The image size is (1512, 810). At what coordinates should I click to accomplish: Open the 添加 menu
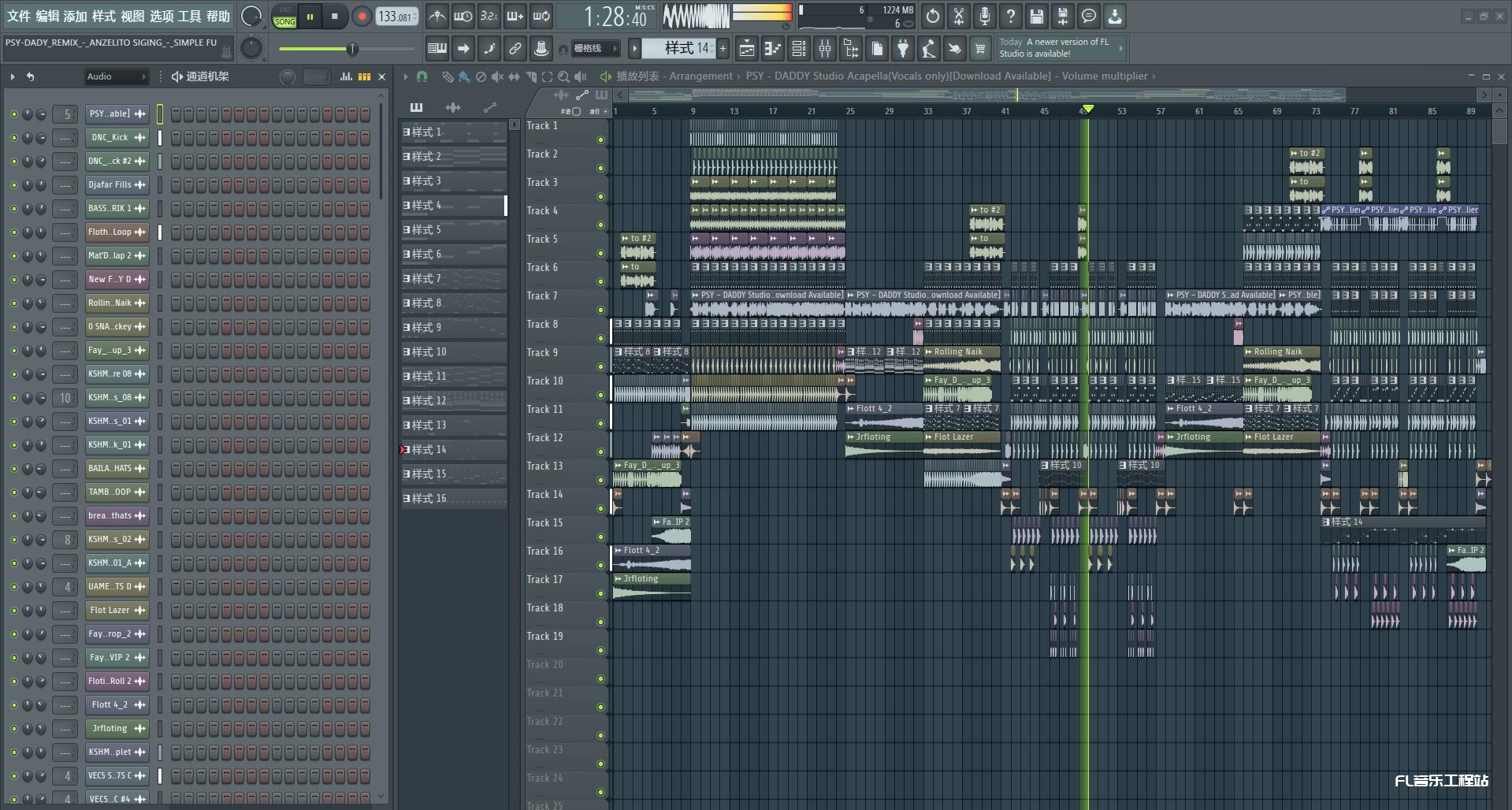[76, 16]
